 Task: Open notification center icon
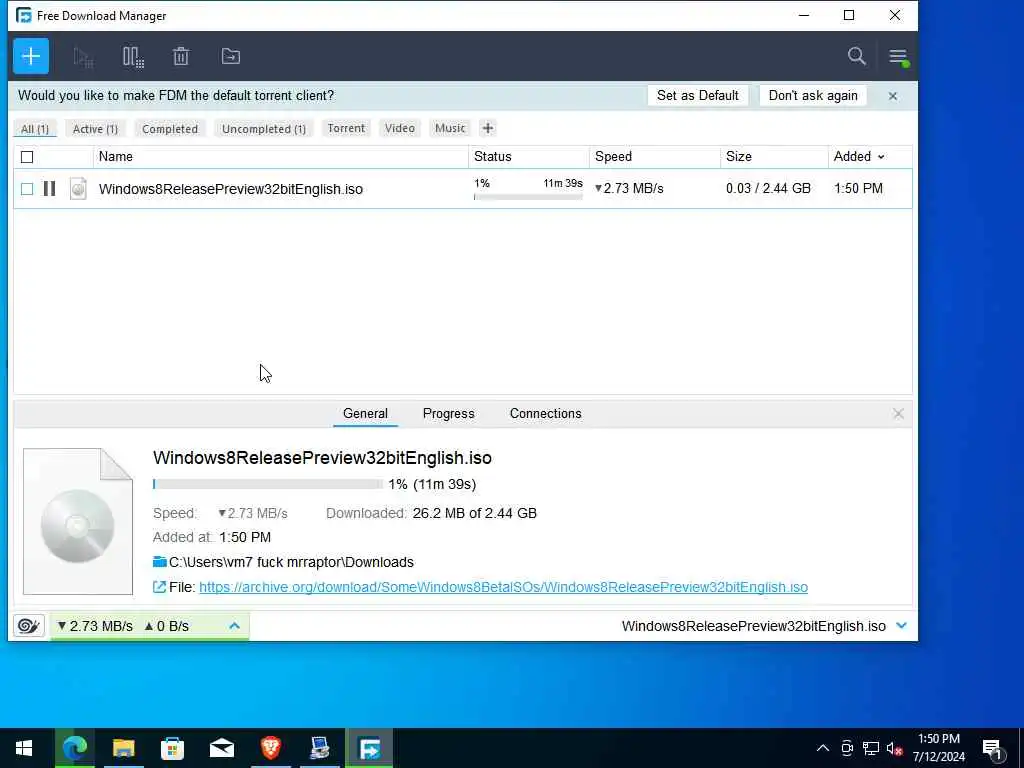[993, 750]
